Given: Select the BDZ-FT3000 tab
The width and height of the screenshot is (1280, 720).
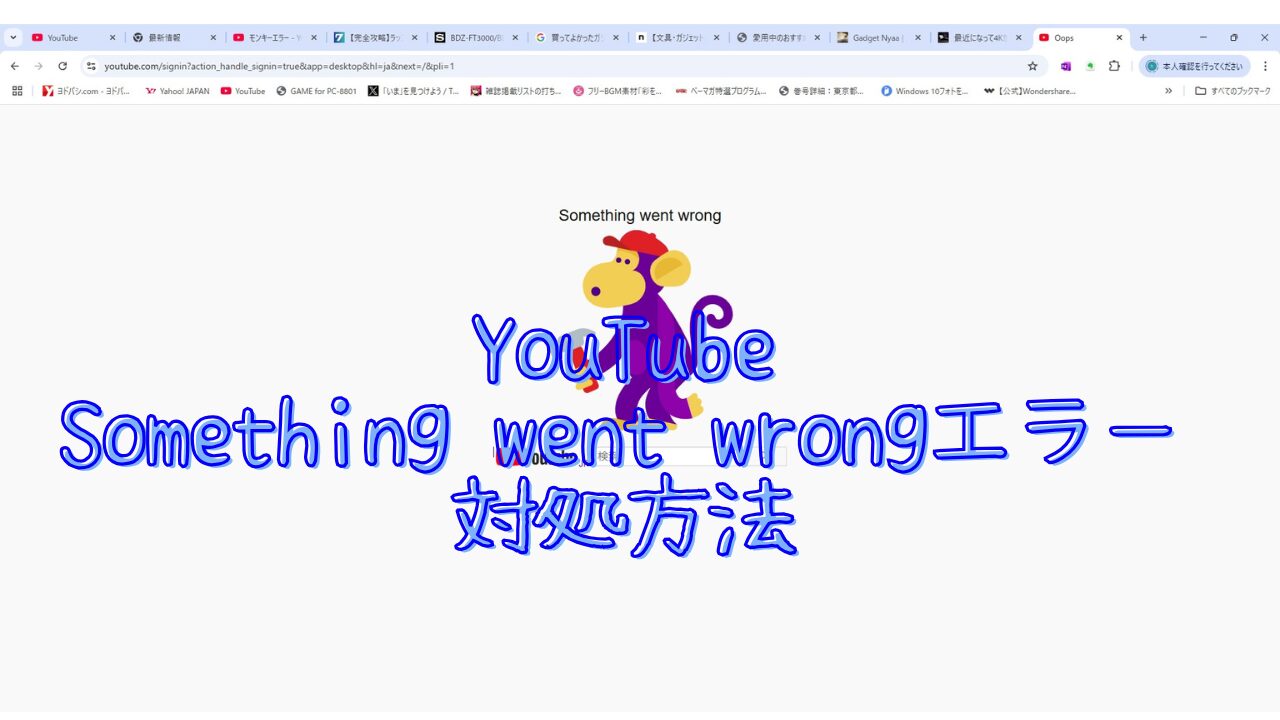Looking at the screenshot, I should (x=470, y=37).
